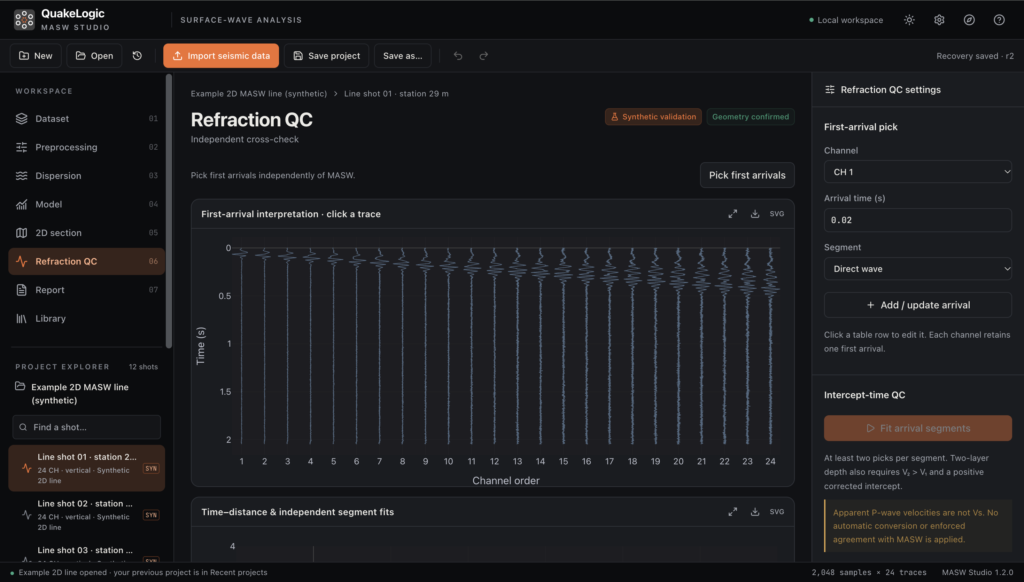1024x582 pixels.
Task: Open settings gear in top bar
Action: 939,20
